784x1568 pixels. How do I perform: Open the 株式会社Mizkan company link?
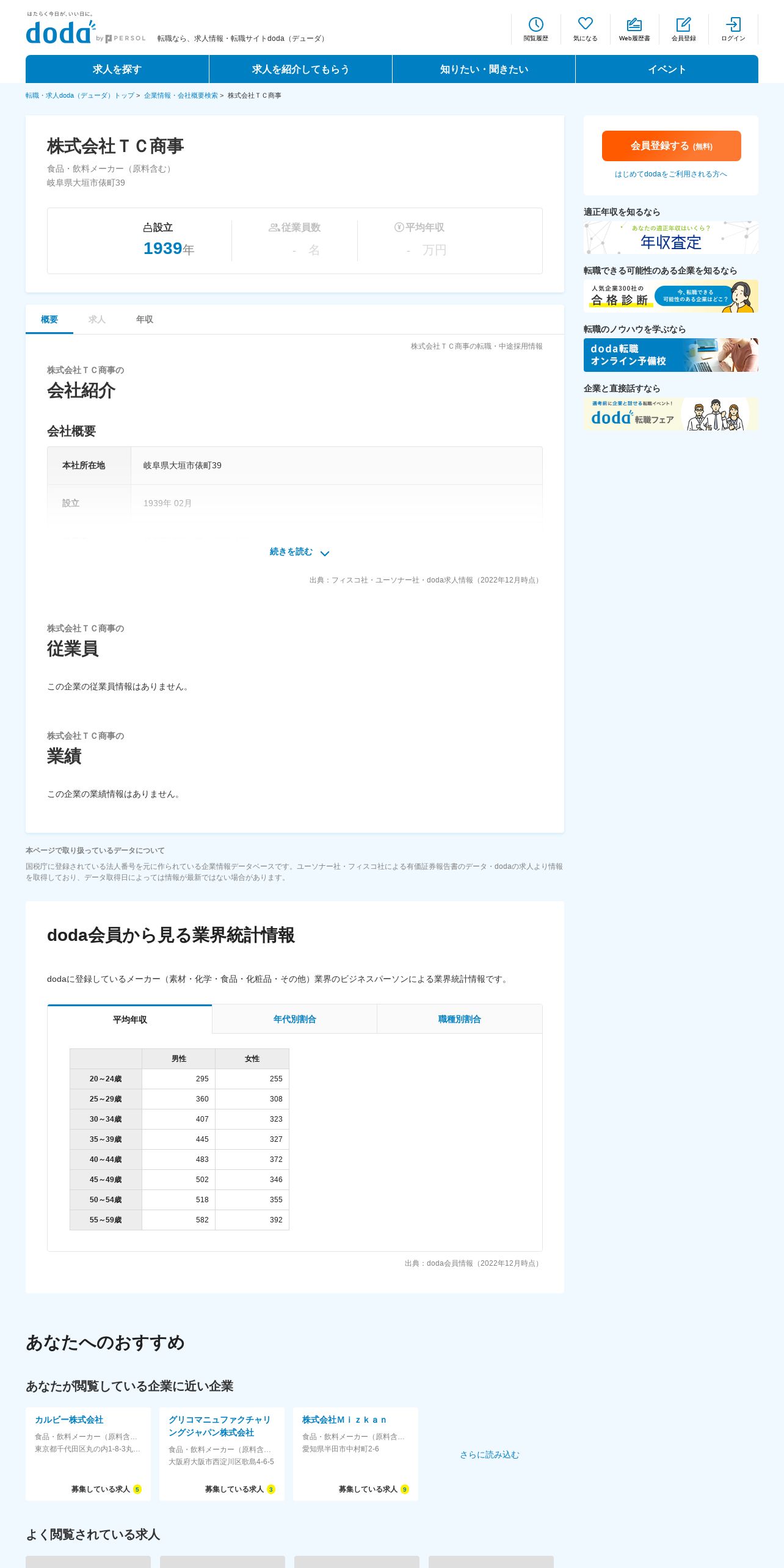point(344,1420)
